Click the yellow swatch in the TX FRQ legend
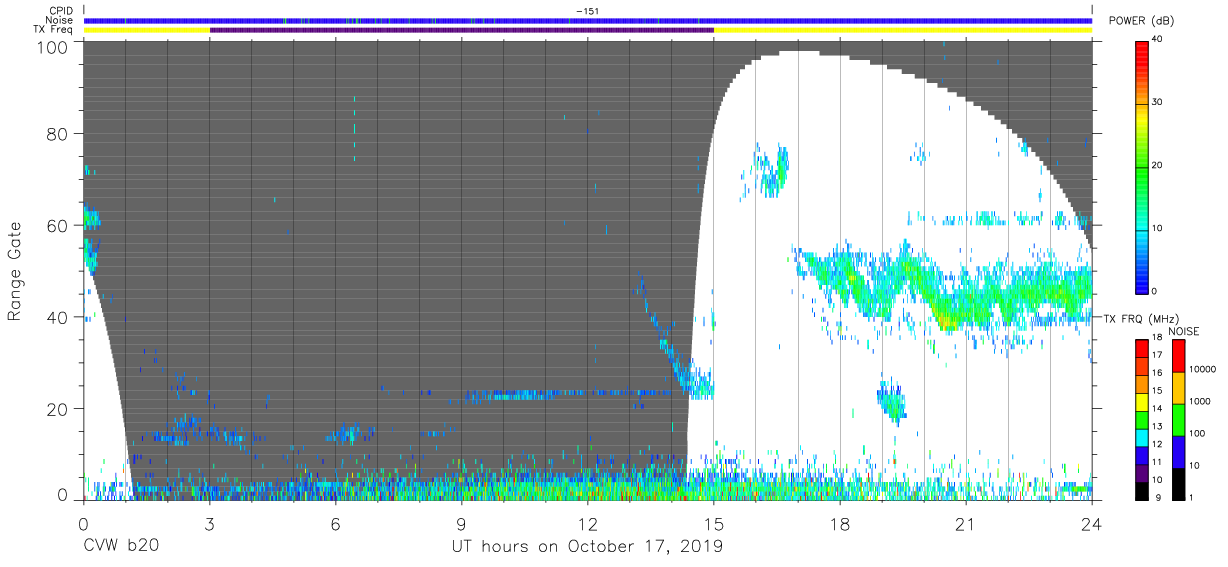The image size is (1228, 567). click(x=1142, y=400)
